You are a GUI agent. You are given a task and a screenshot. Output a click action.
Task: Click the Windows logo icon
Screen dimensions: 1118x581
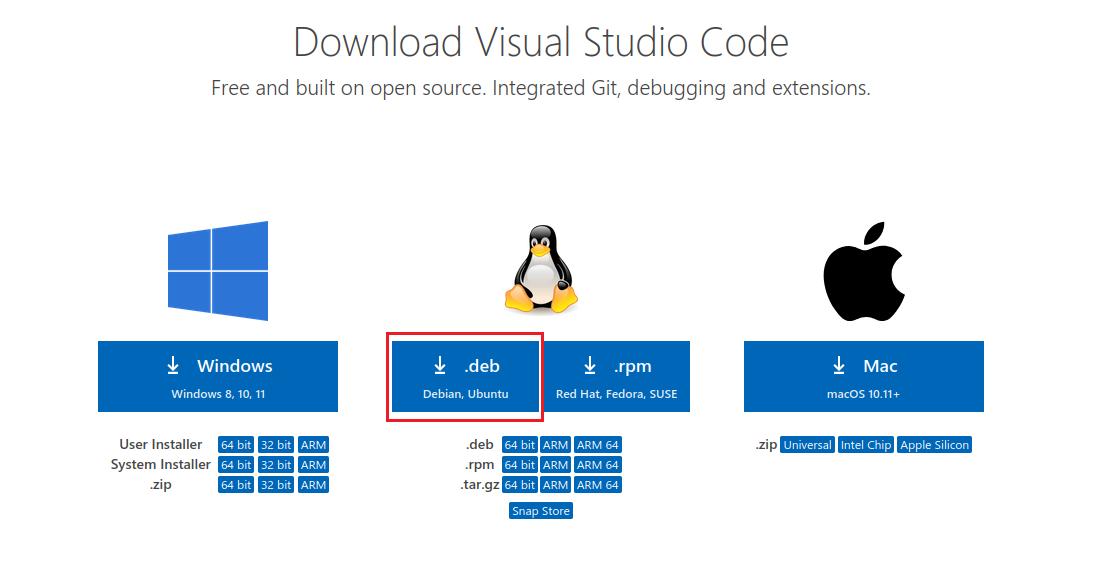[218, 270]
